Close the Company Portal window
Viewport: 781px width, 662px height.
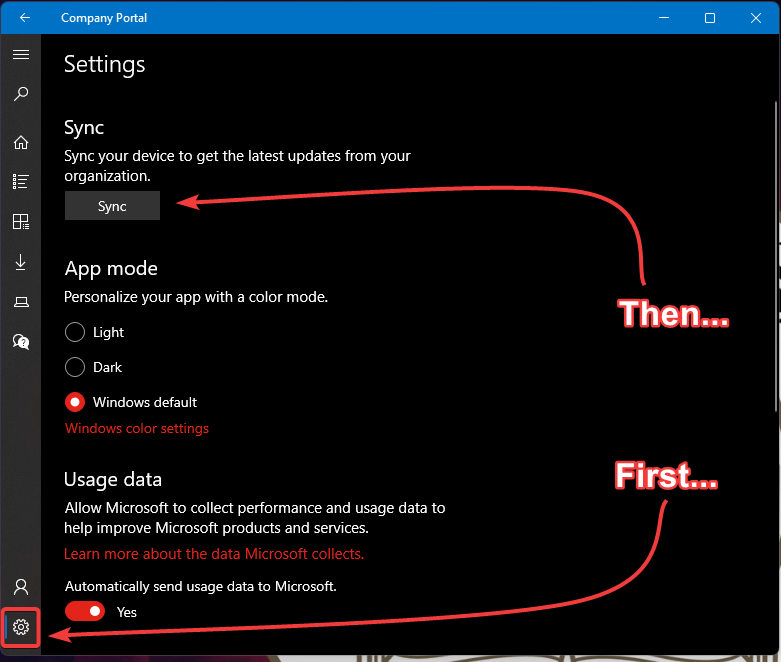pos(756,18)
